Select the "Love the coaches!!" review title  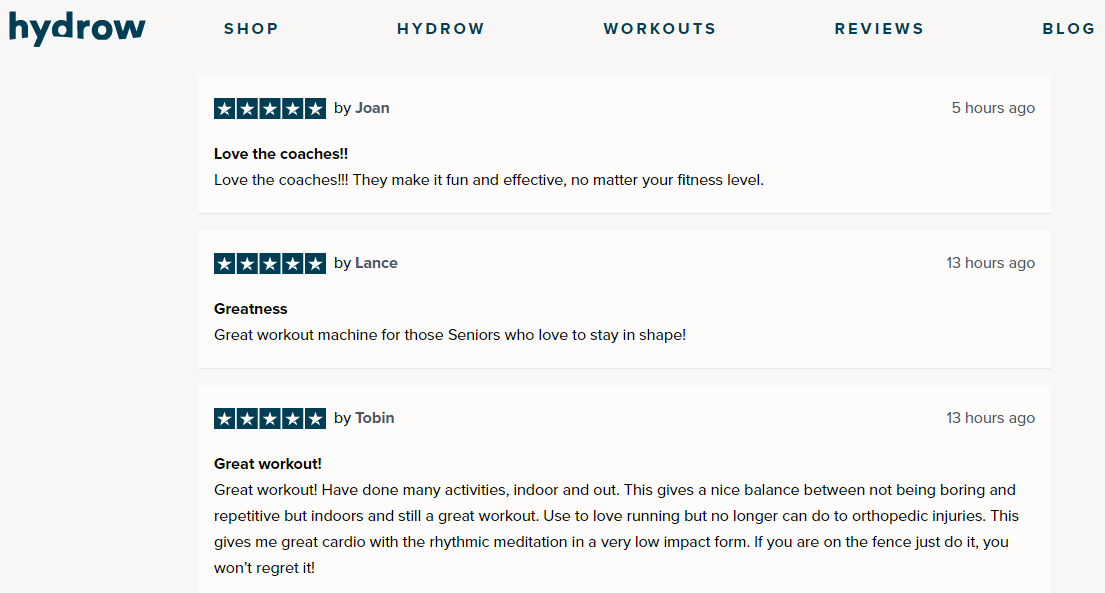pos(281,154)
